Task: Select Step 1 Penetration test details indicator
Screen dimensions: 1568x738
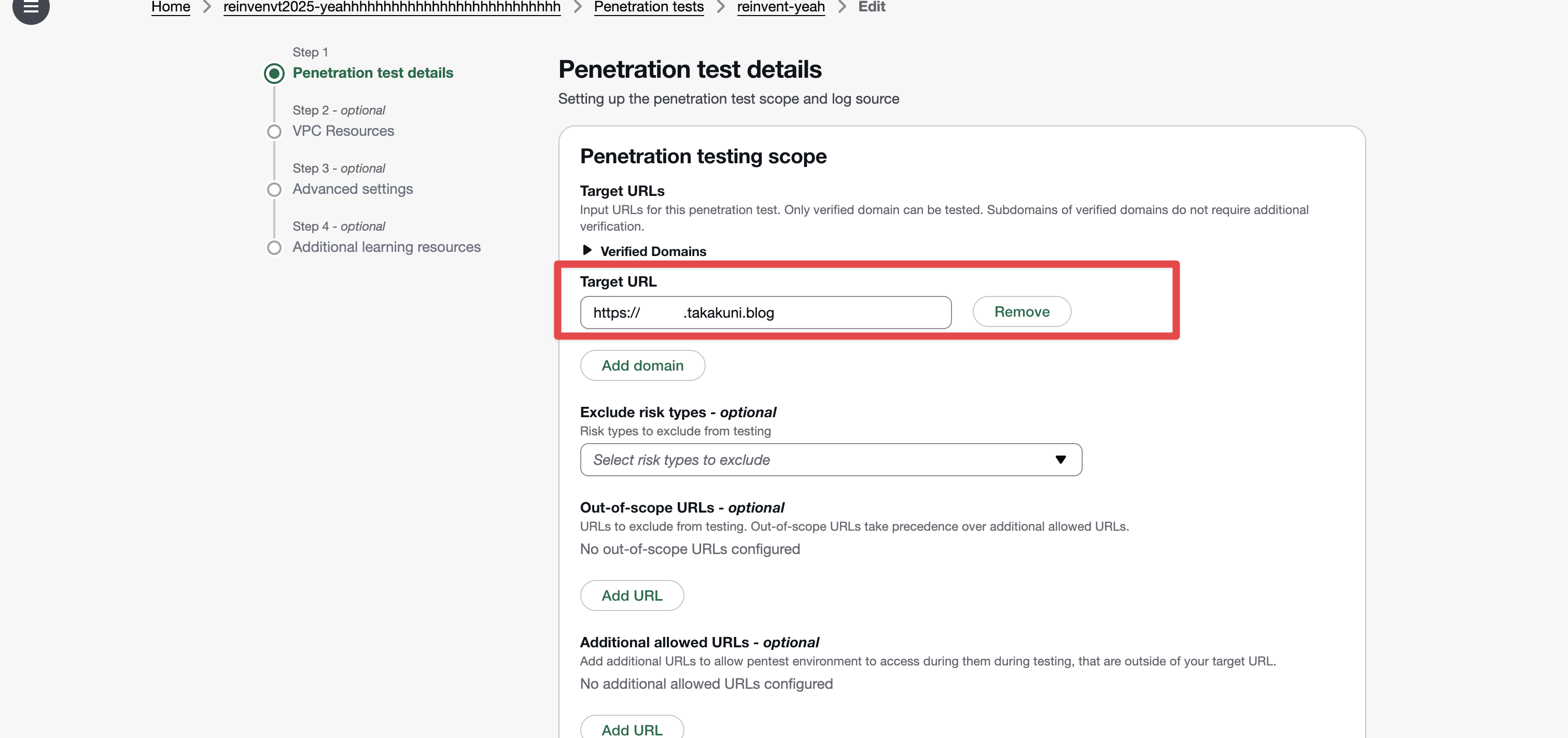Action: tap(274, 74)
